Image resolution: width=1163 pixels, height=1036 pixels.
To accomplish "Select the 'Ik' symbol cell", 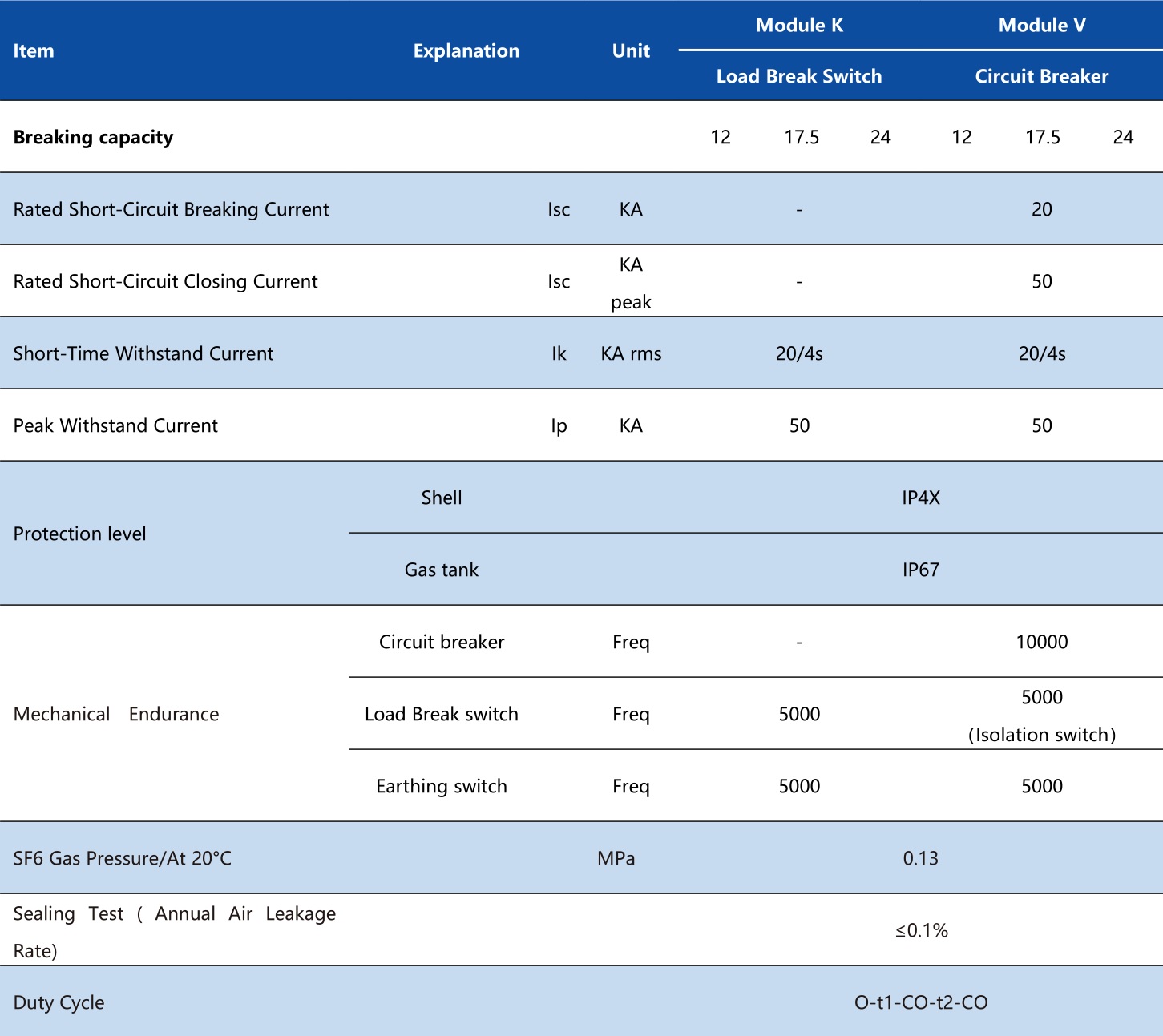I will pyautogui.click(x=559, y=353).
